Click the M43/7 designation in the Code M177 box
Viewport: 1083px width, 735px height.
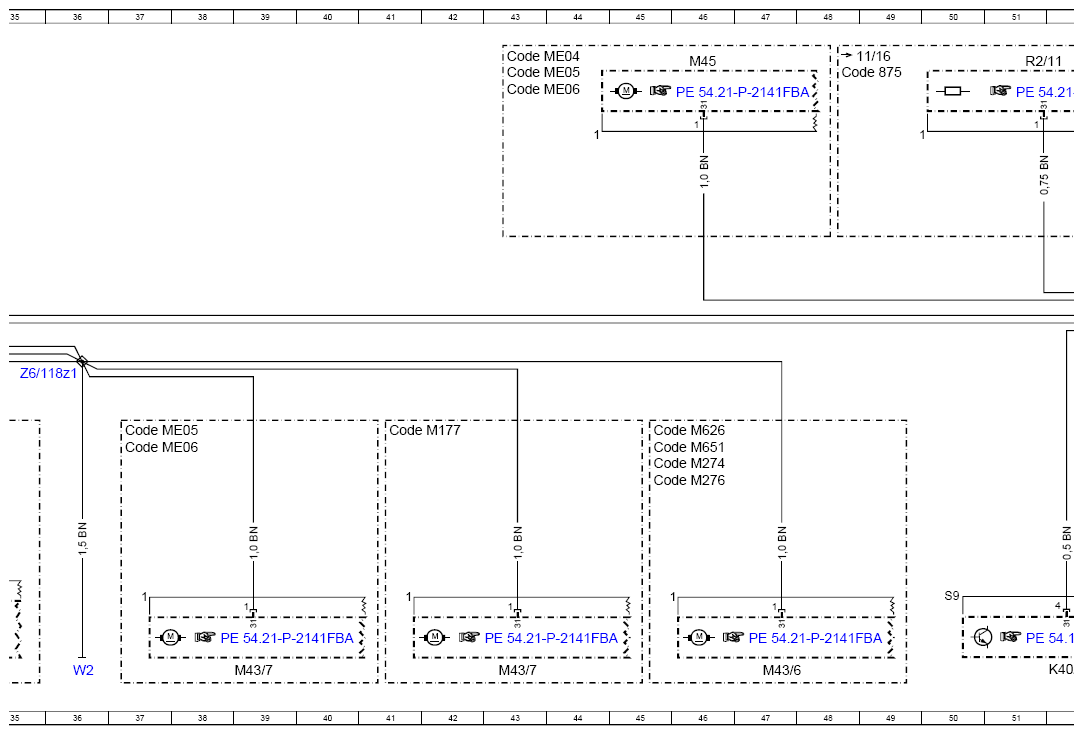(x=517, y=670)
